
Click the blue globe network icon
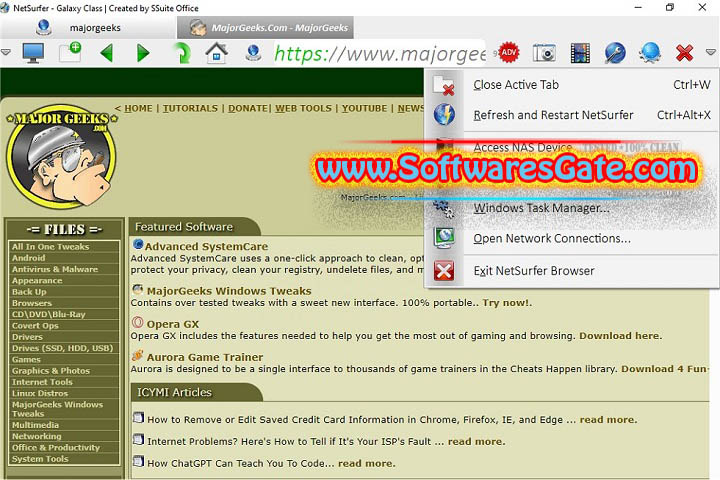click(650, 53)
